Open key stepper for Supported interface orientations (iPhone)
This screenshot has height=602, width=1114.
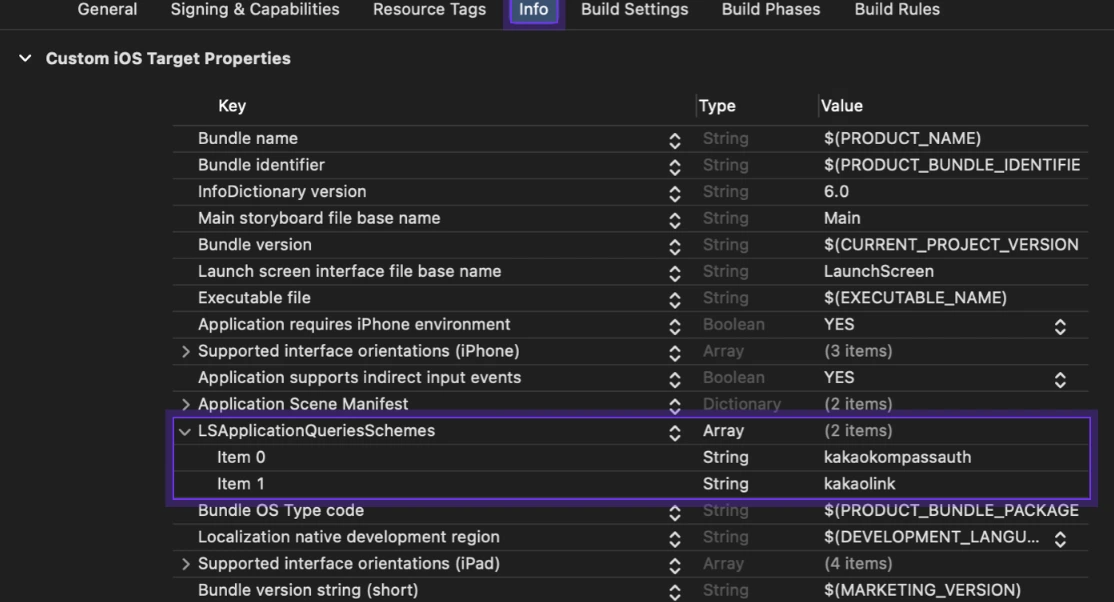[675, 353]
